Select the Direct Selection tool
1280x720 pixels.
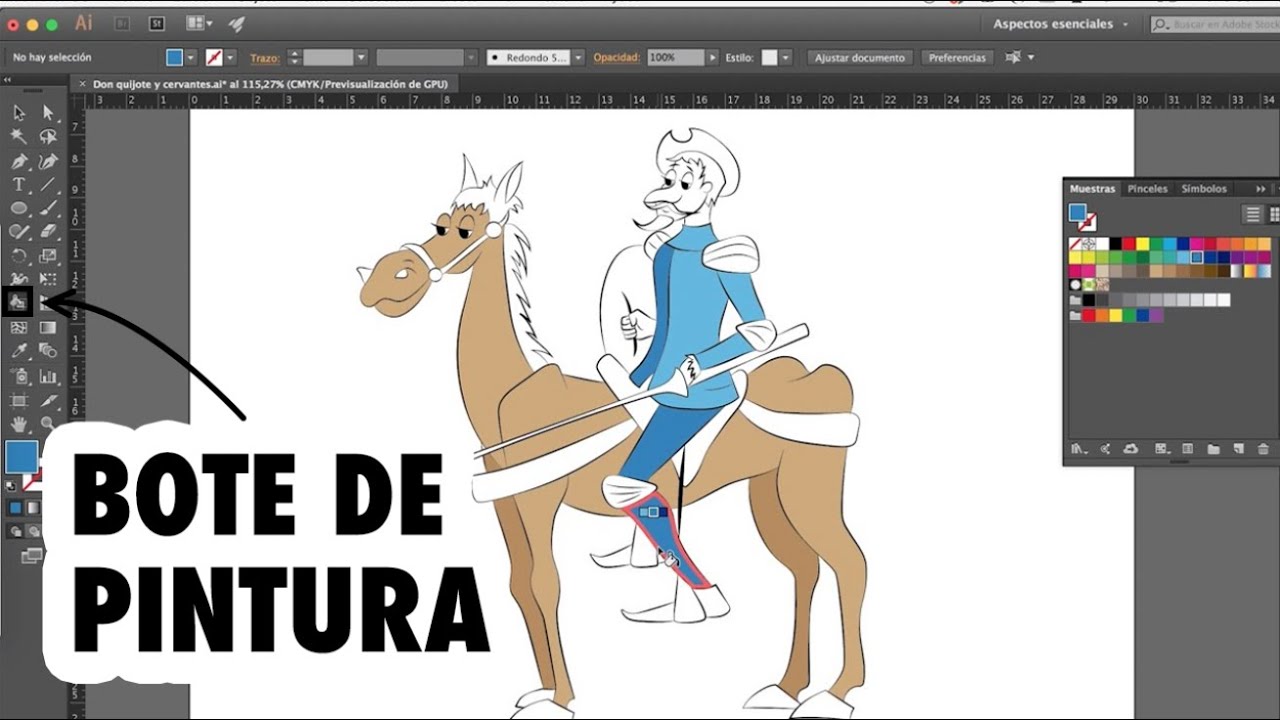coord(48,112)
